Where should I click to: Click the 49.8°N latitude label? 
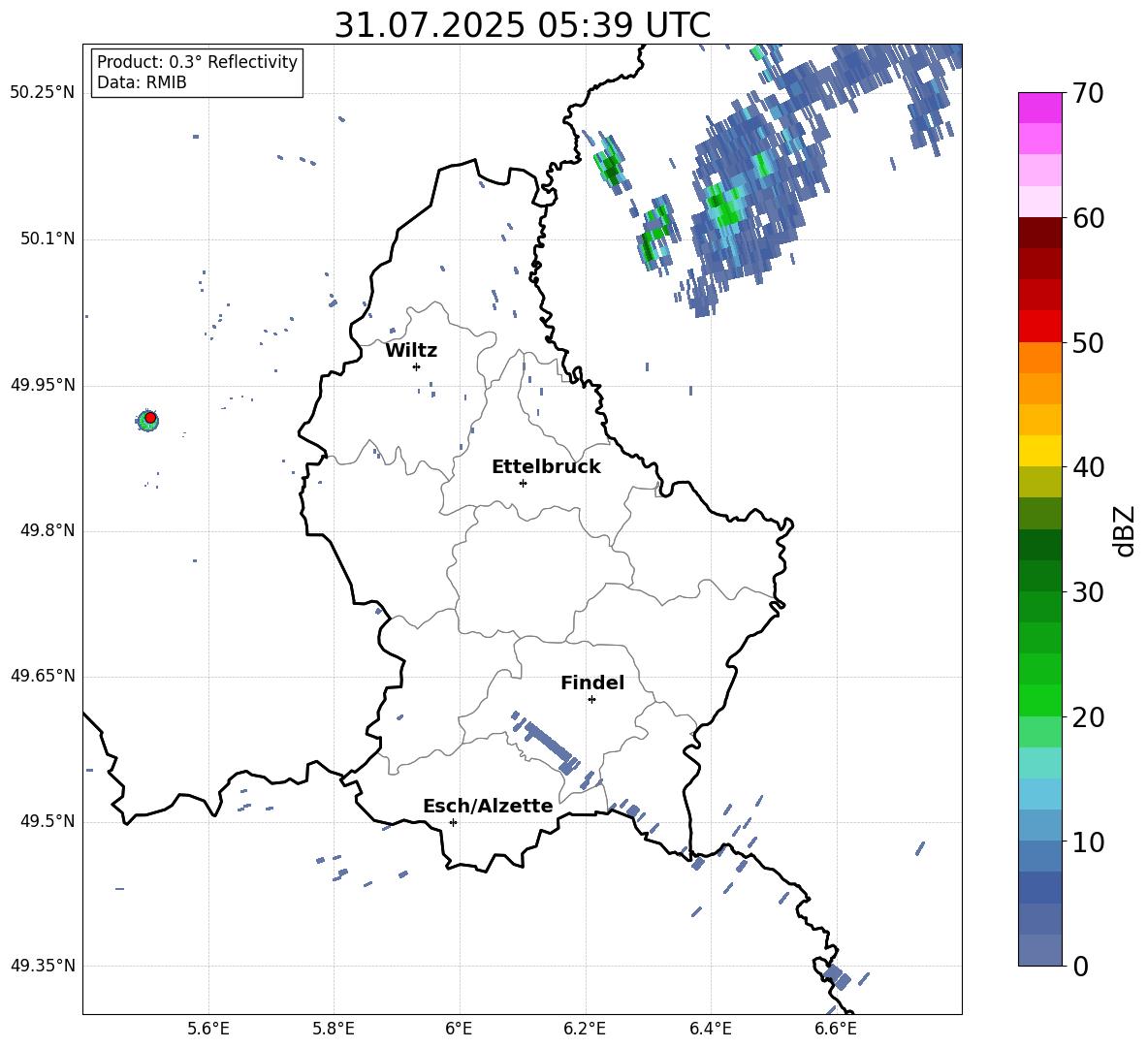(x=48, y=530)
